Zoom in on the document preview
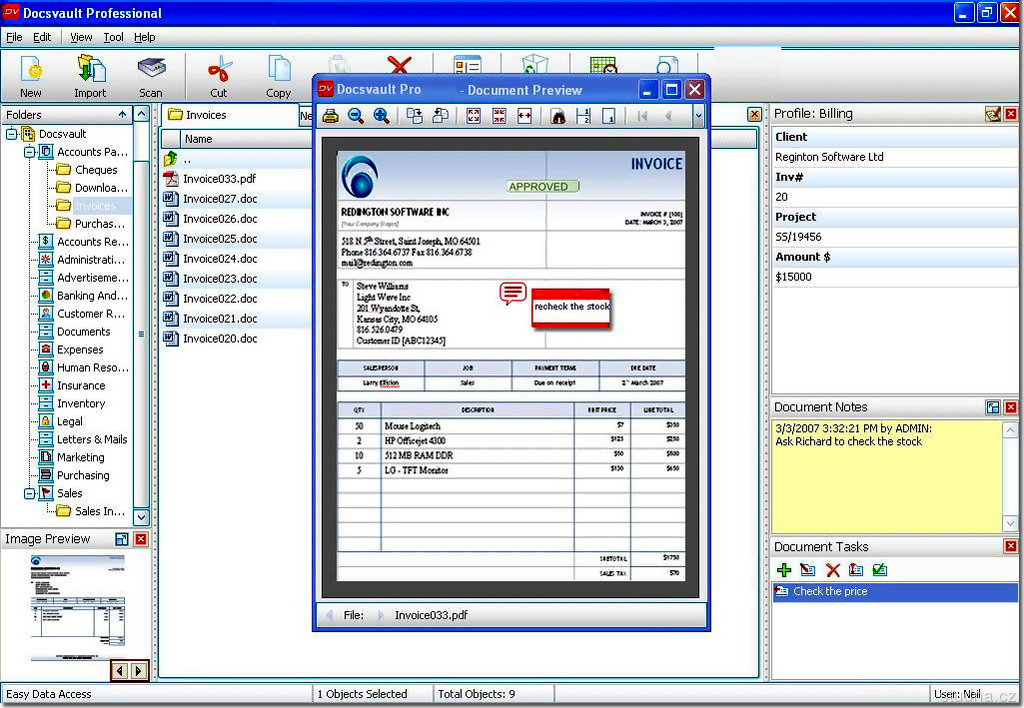The width and height of the screenshot is (1024, 708). click(381, 116)
